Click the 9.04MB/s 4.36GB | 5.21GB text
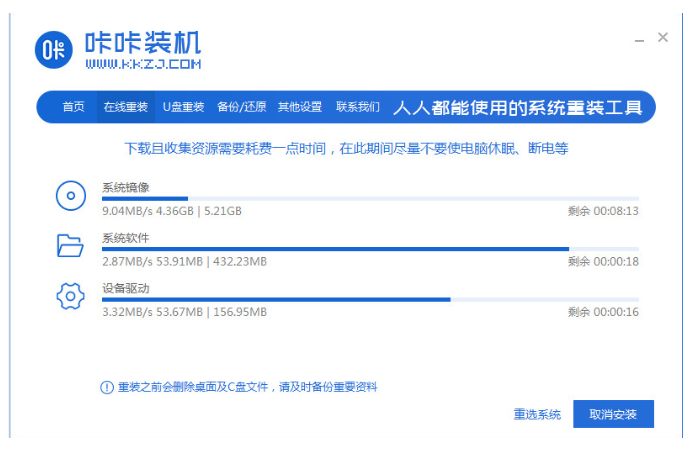This screenshot has height=460, width=691. pyautogui.click(x=172, y=211)
